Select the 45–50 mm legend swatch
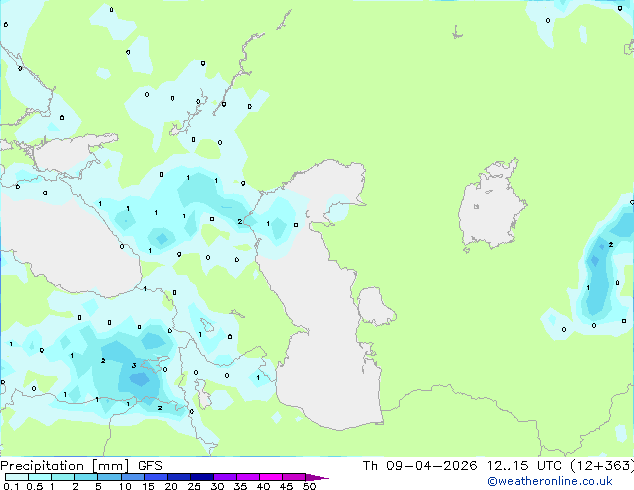Screen dimensions: 634x490 294,477
